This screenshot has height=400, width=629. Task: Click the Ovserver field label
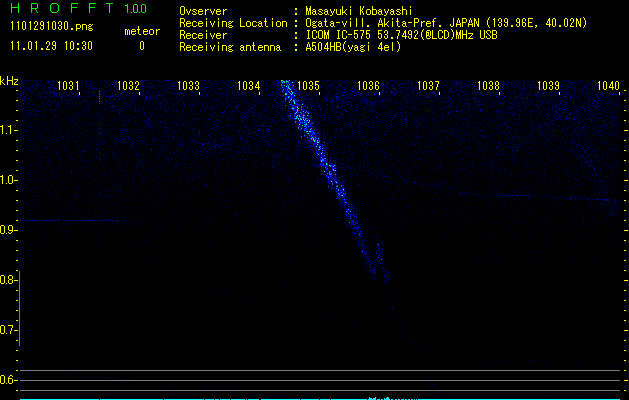(203, 11)
